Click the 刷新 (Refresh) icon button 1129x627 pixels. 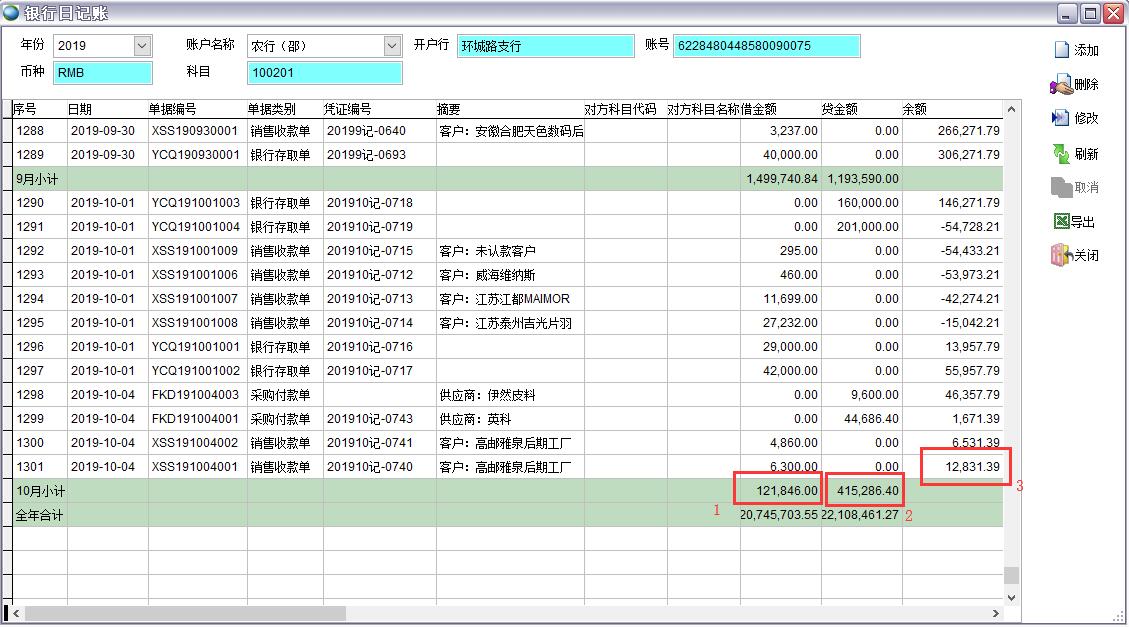(x=1061, y=154)
